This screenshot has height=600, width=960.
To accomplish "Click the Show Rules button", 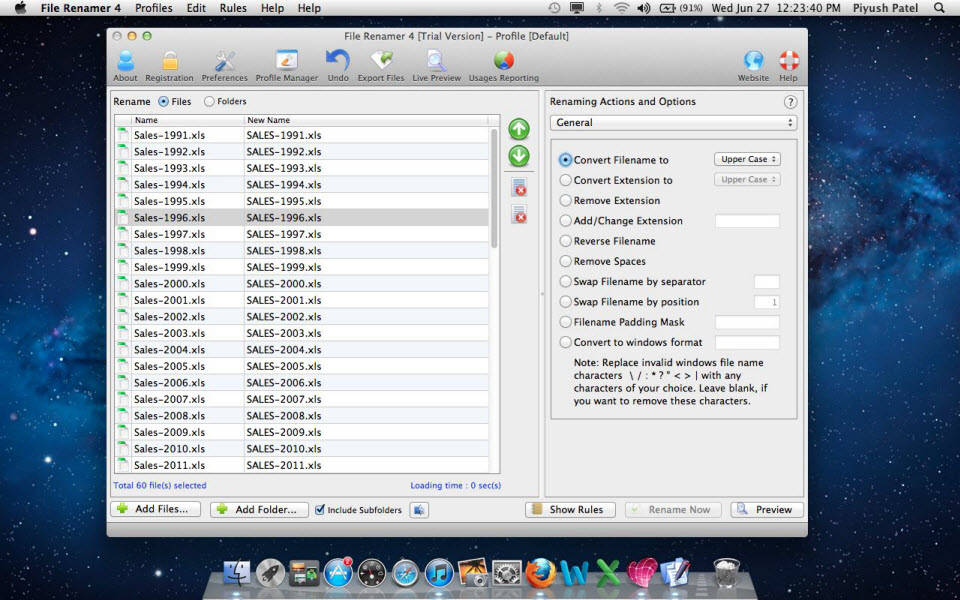I will [569, 509].
